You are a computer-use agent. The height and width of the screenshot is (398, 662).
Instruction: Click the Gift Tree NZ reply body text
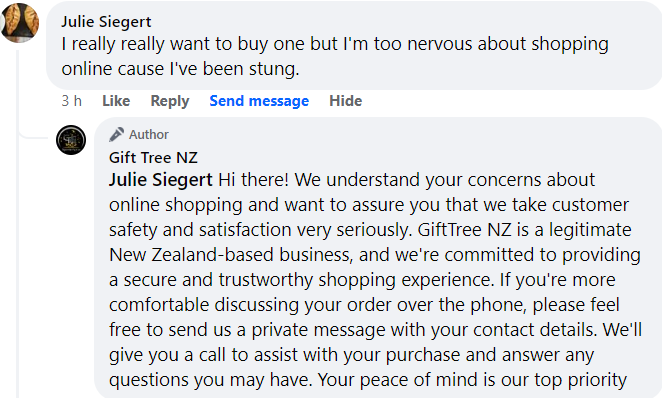(x=375, y=279)
